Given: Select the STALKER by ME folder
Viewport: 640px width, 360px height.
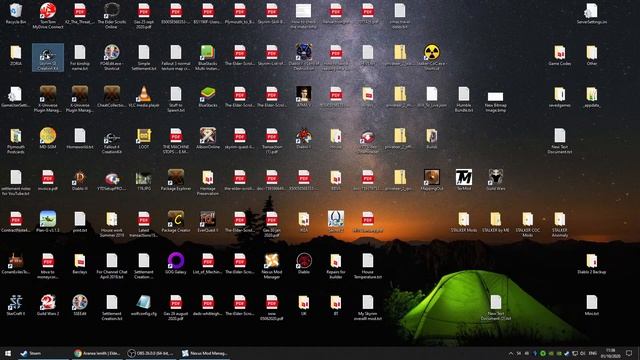Looking at the screenshot, I should (496, 222).
